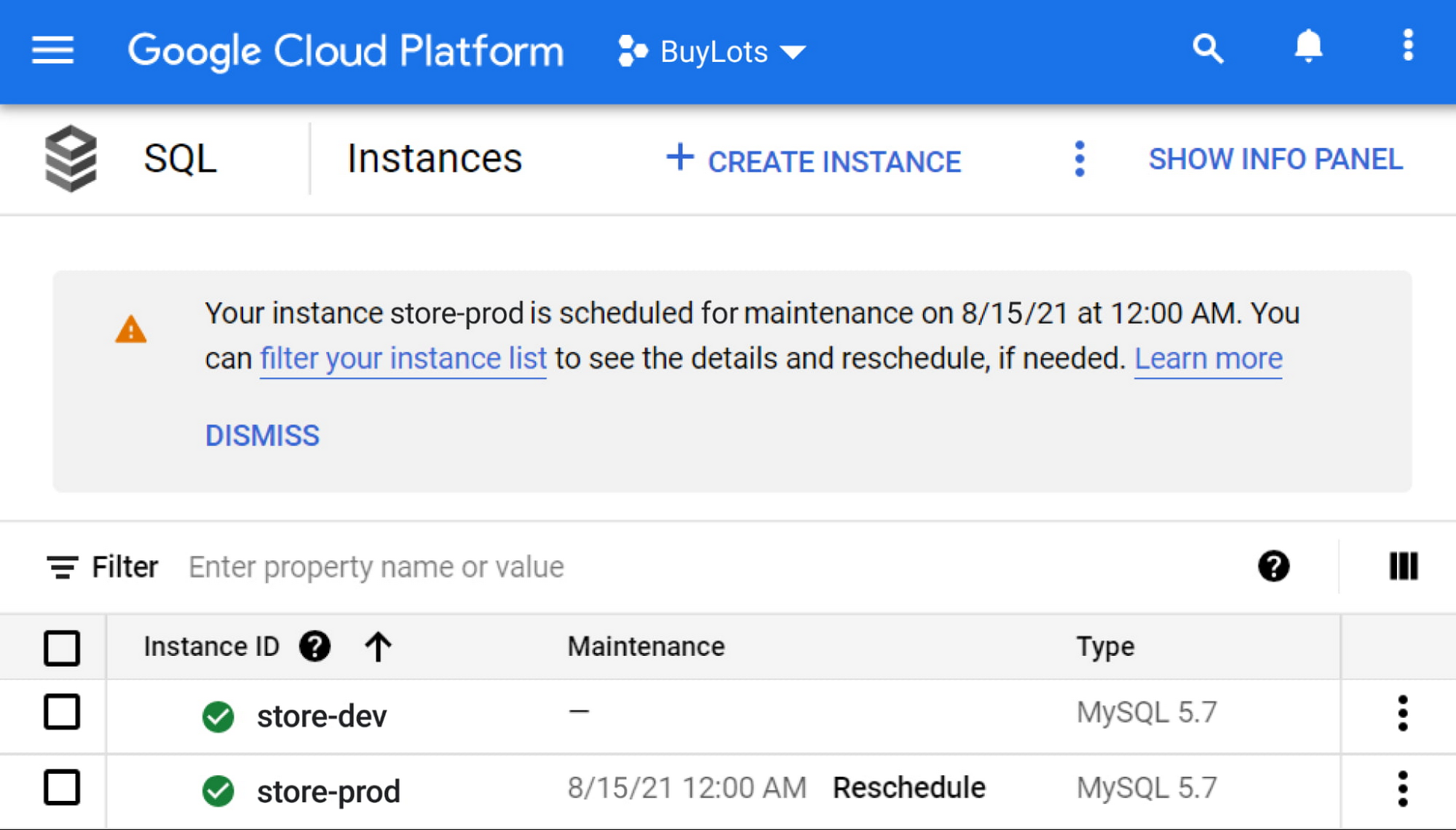Viewport: 1456px width, 830px height.
Task: Sort by Instance ID ascending arrow
Action: point(379,647)
